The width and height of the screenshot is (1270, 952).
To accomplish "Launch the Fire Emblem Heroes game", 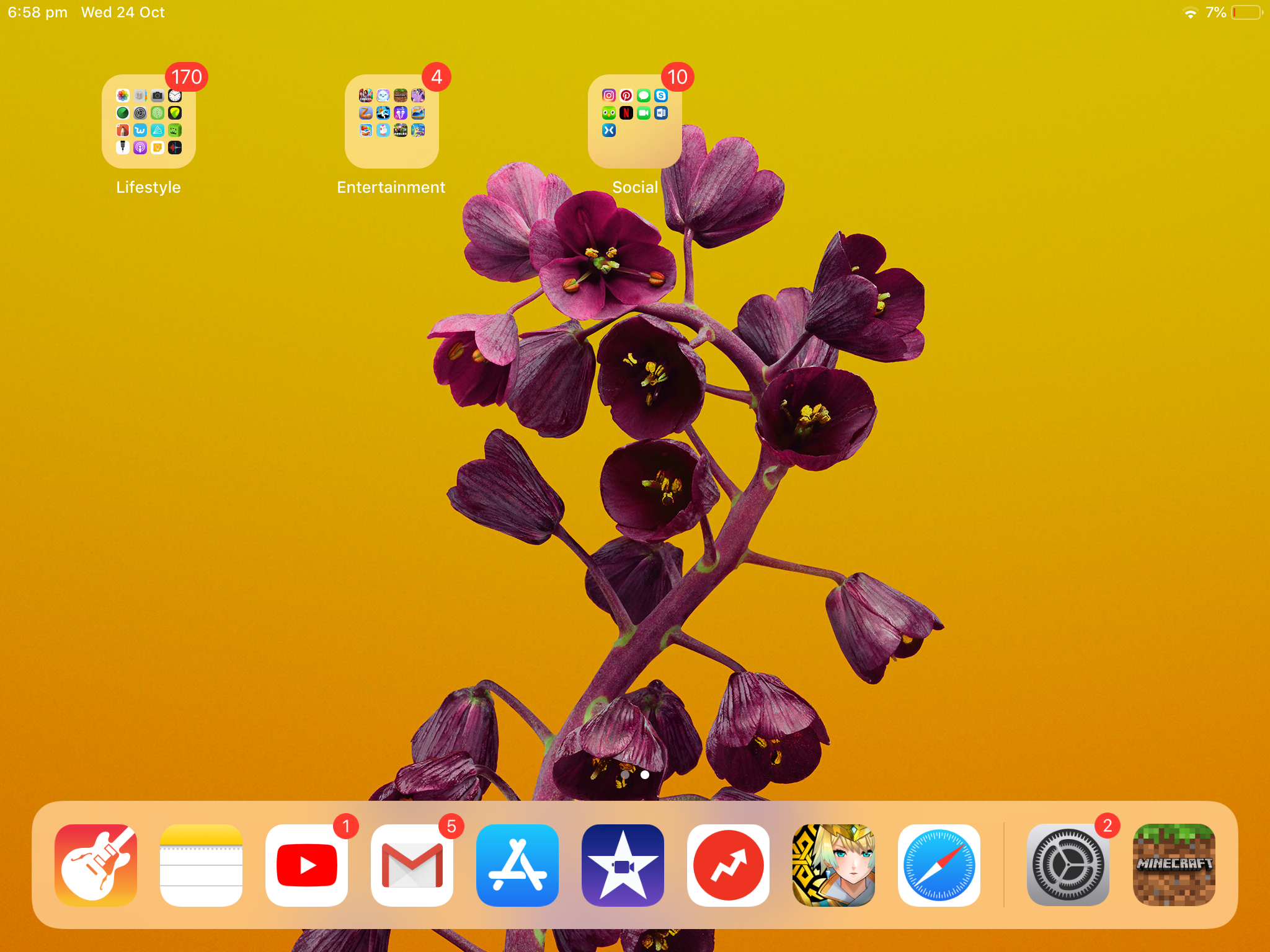I will point(833,865).
